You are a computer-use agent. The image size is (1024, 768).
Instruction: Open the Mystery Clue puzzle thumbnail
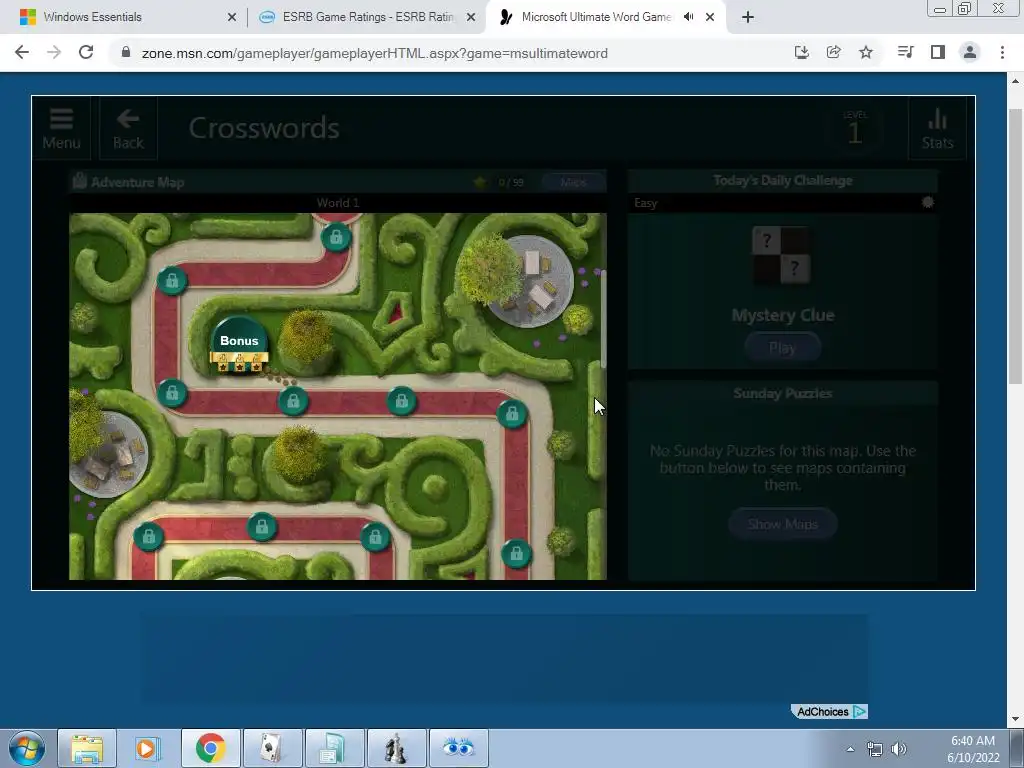pos(782,255)
